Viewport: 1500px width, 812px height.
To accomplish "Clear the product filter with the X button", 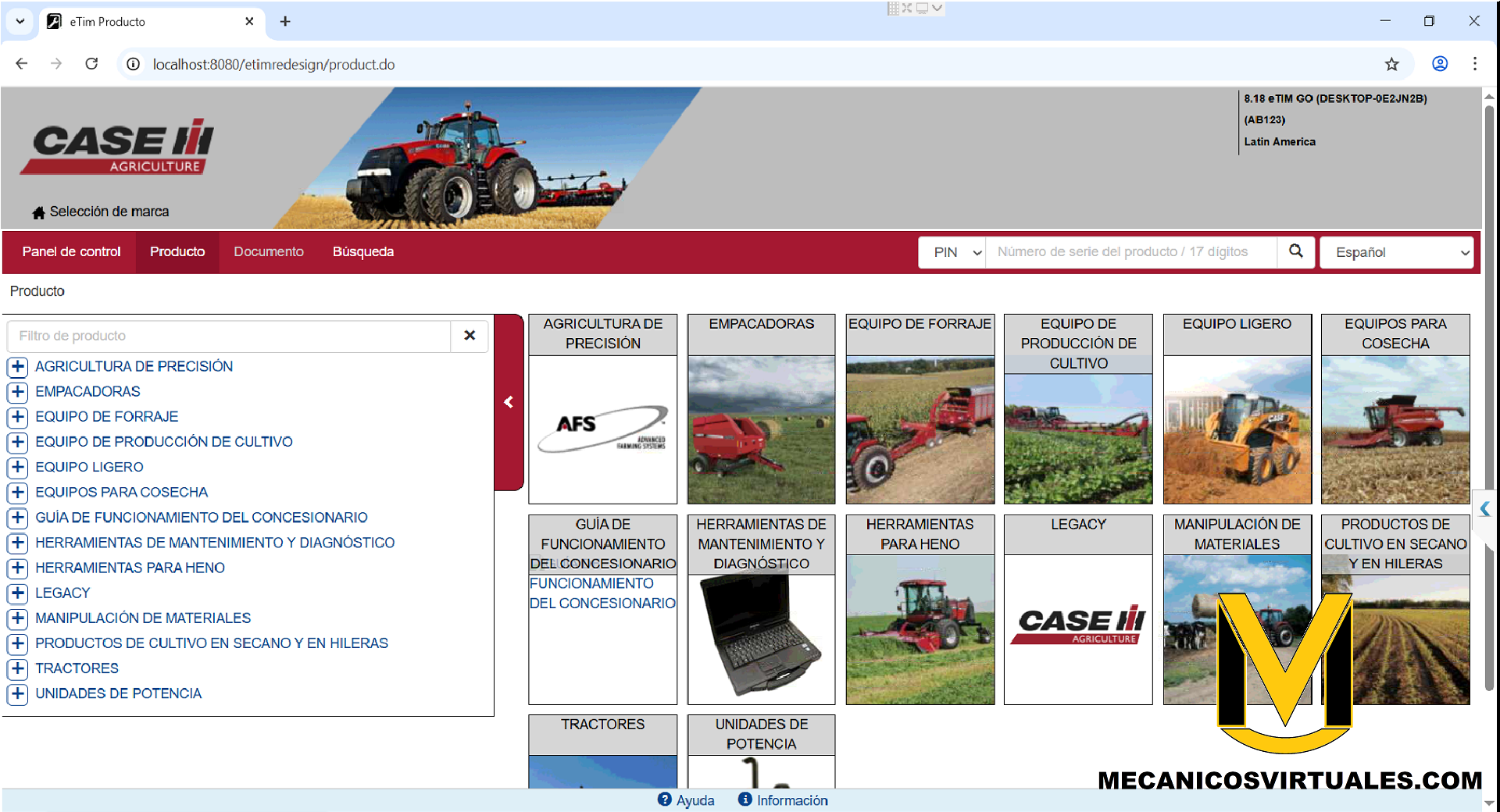I will click(470, 336).
